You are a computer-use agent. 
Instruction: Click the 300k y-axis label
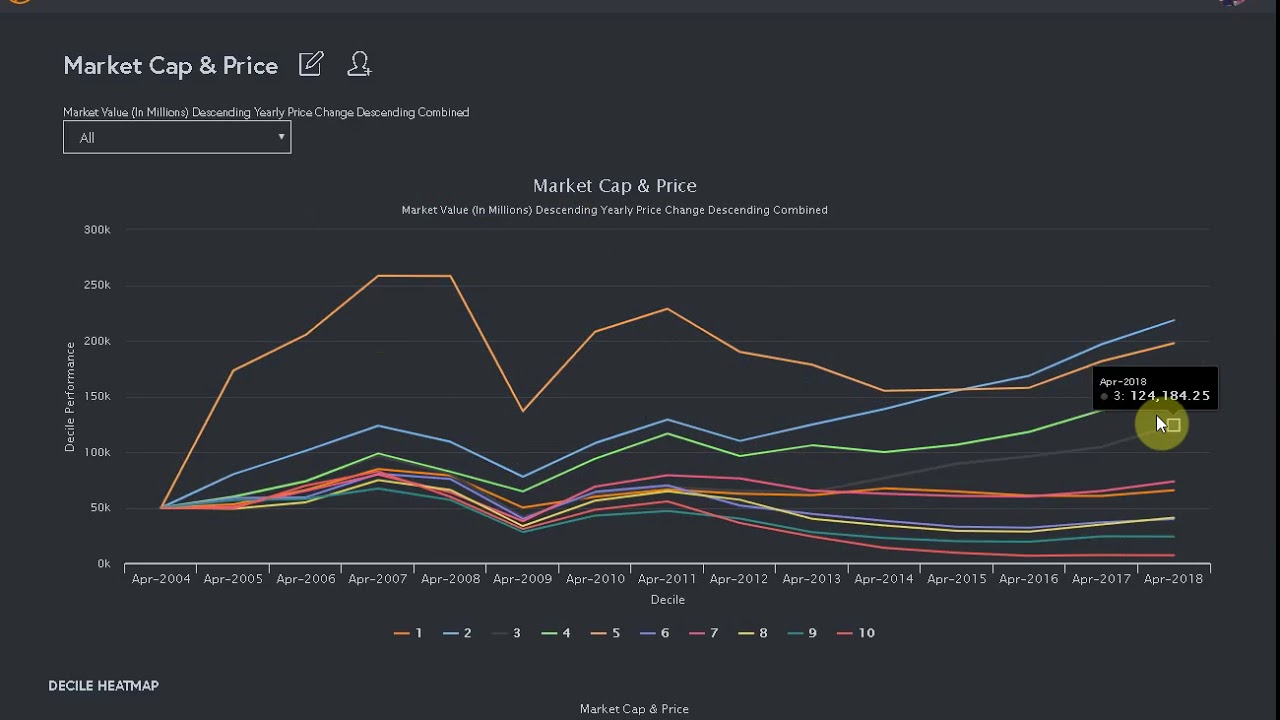(97, 230)
